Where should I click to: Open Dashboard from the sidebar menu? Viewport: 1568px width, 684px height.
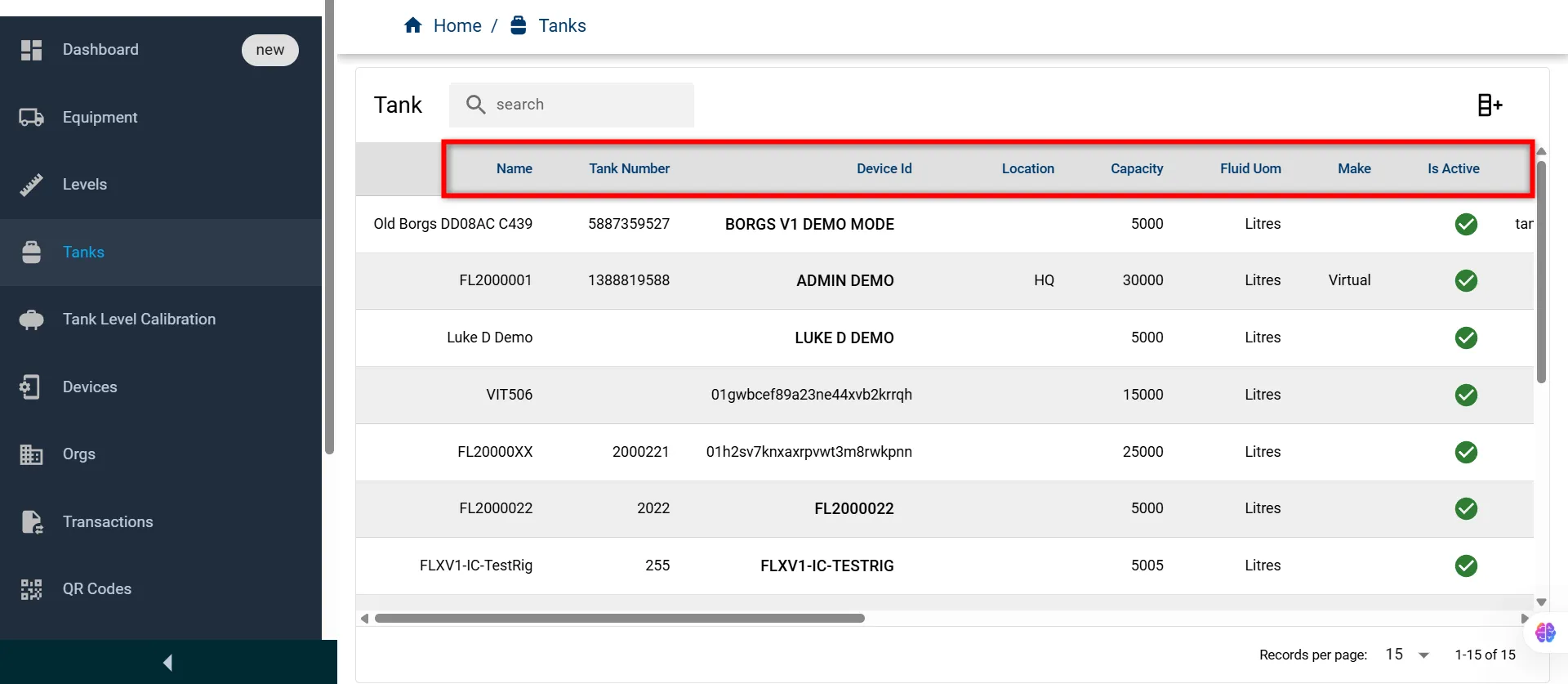(100, 50)
